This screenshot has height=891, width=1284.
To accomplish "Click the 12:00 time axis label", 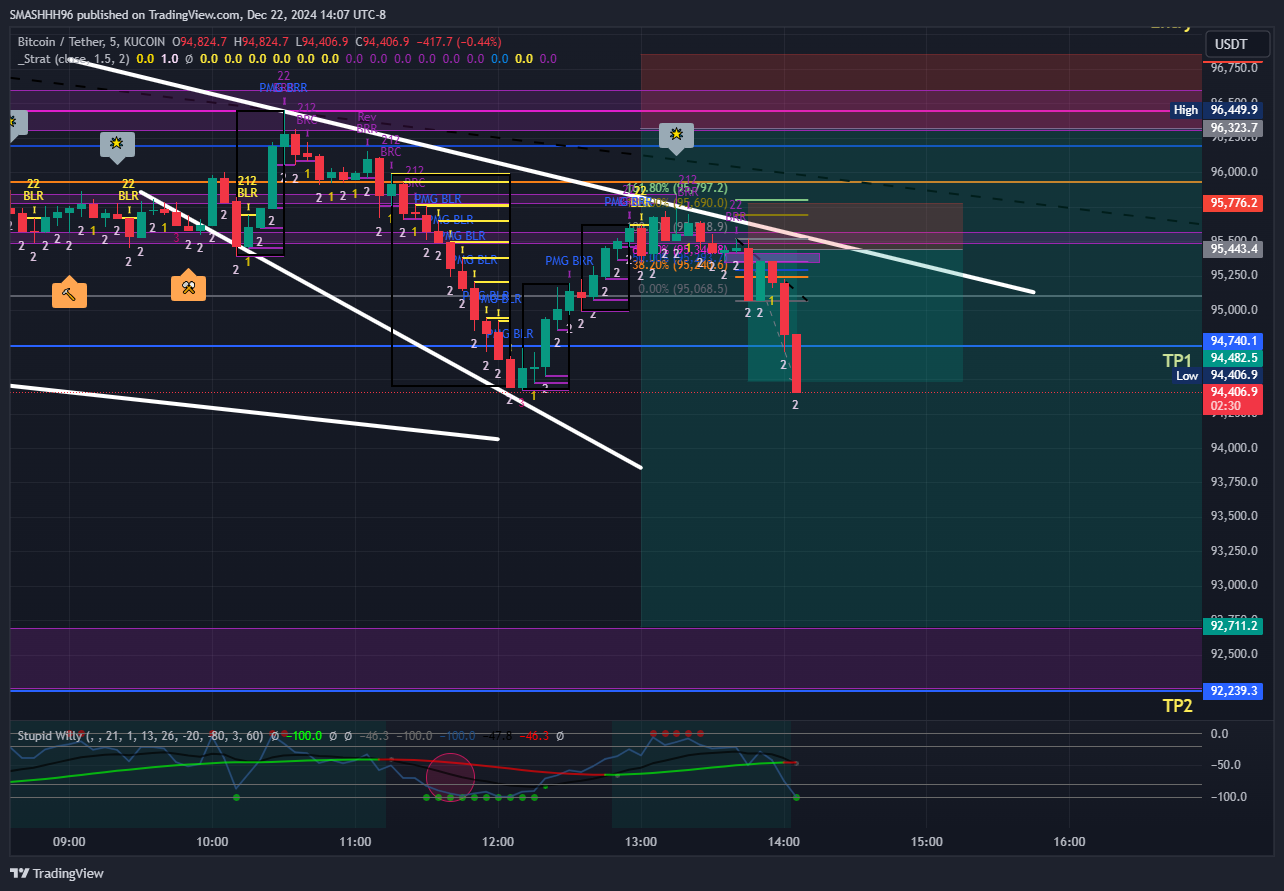I will (498, 842).
